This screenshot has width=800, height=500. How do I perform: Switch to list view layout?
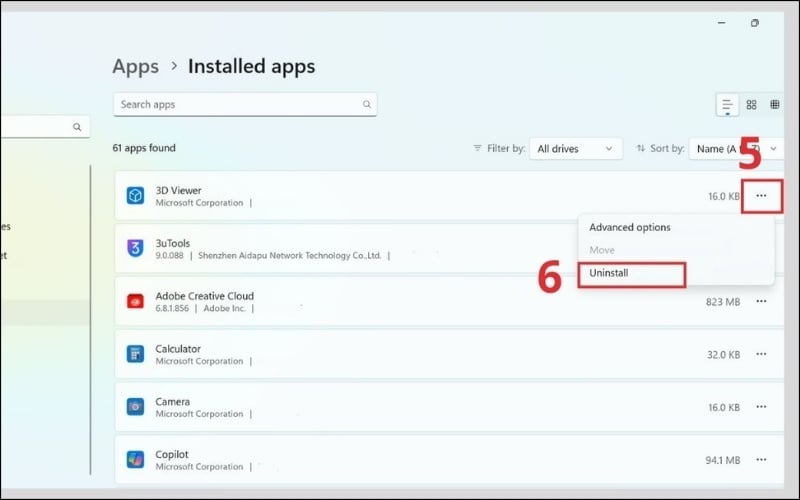727,105
